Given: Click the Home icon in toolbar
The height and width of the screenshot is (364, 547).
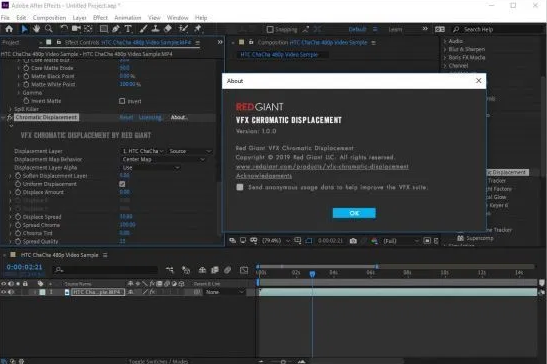Looking at the screenshot, I should click(9, 29).
